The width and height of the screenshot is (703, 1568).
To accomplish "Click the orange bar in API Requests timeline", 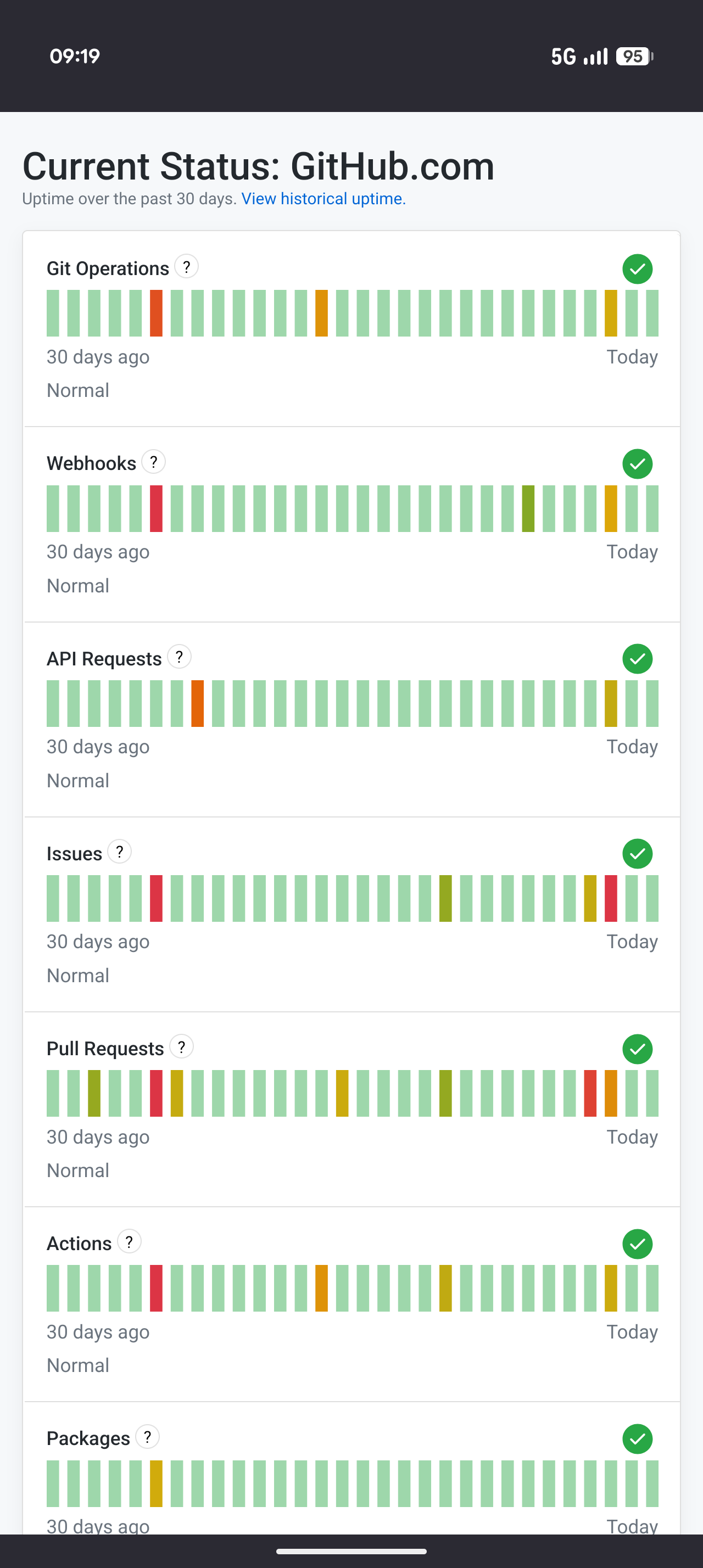I will point(197,703).
